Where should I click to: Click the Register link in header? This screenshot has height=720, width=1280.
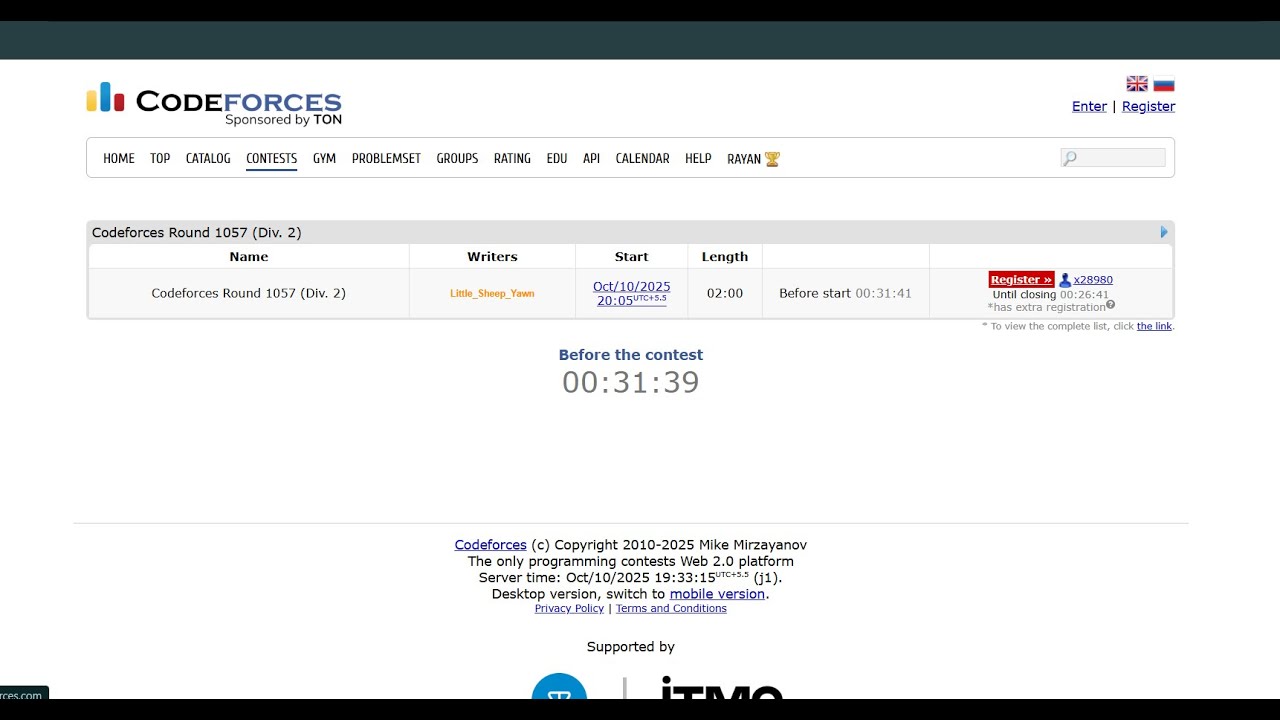pos(1148,107)
